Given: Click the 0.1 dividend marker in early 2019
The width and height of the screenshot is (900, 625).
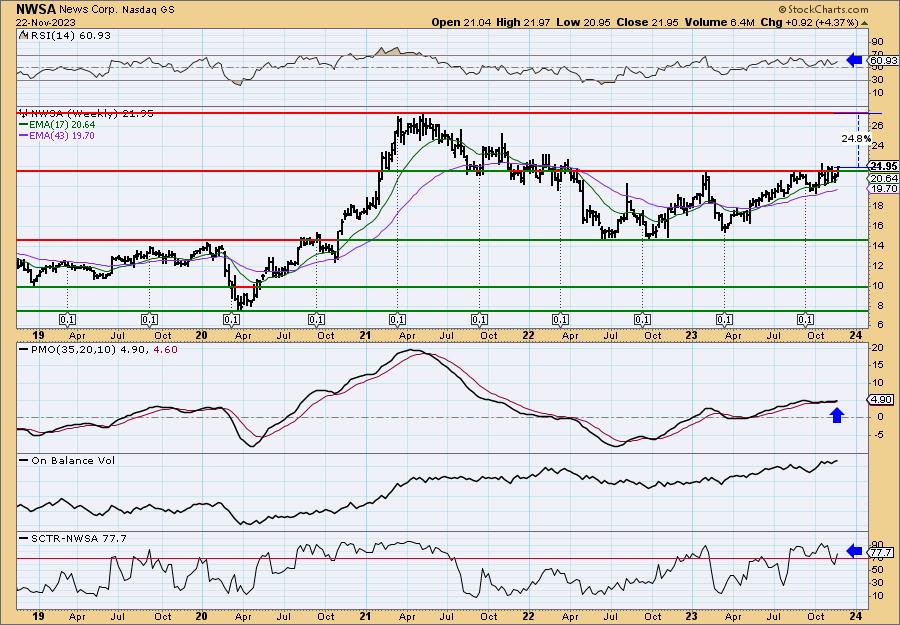Looking at the screenshot, I should (68, 320).
